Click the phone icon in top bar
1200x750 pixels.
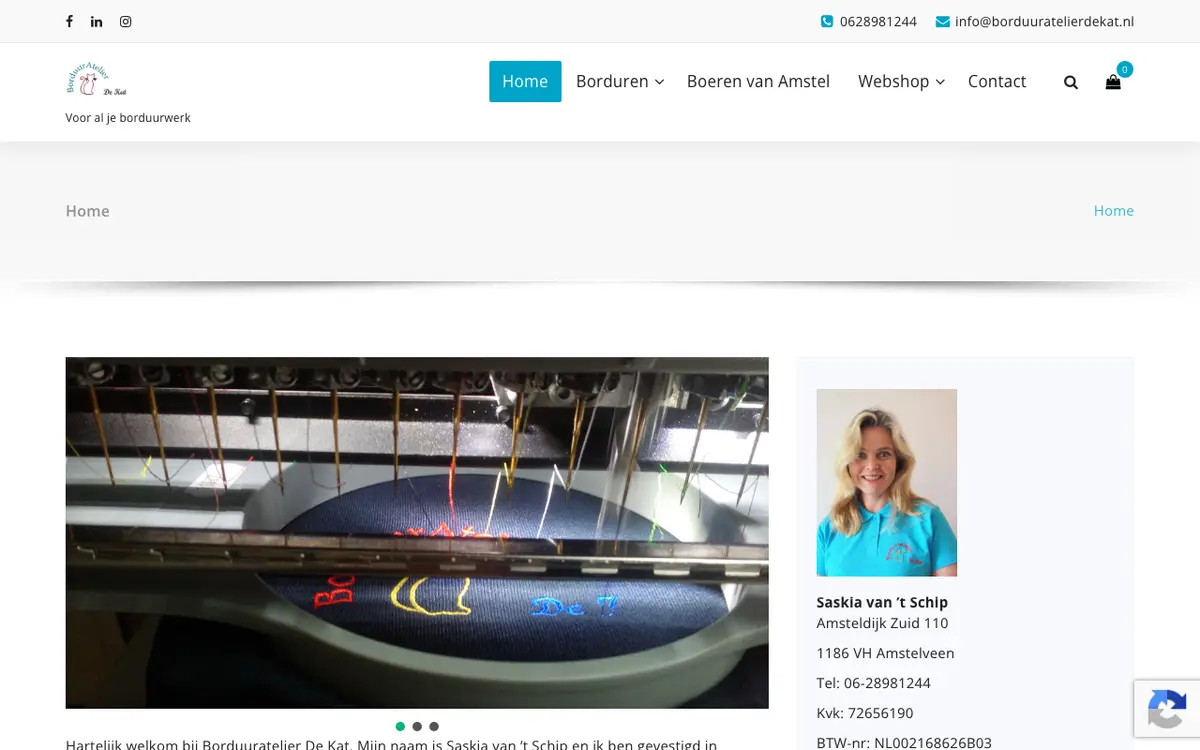[x=827, y=21]
